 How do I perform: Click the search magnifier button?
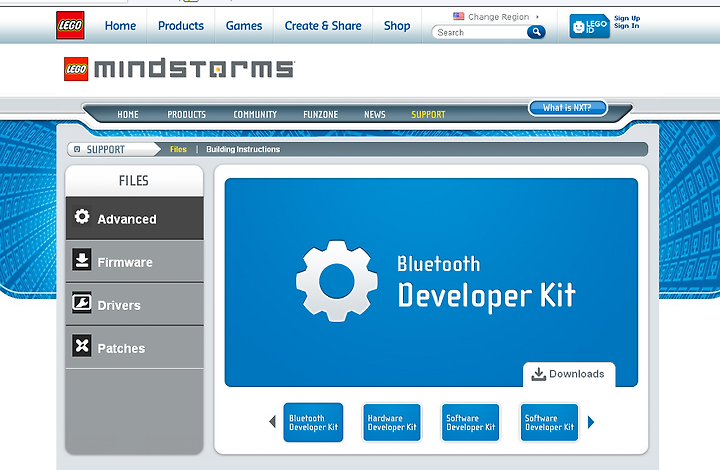click(536, 32)
